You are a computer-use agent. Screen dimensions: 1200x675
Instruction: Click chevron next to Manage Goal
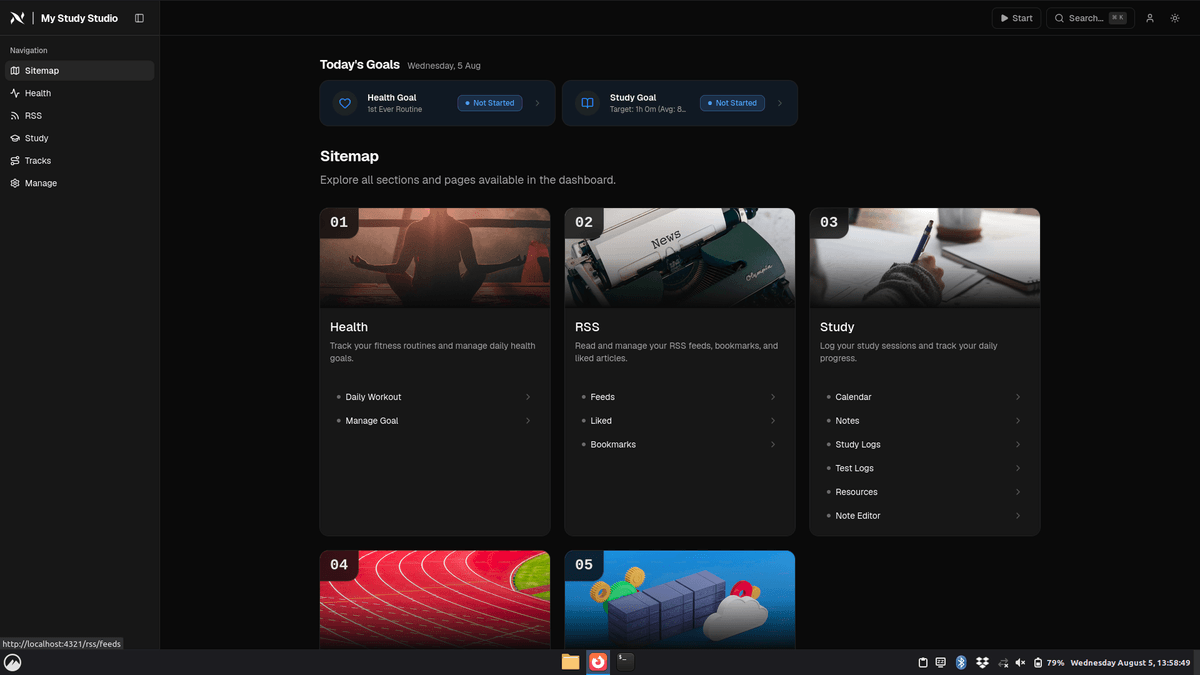[x=528, y=421]
